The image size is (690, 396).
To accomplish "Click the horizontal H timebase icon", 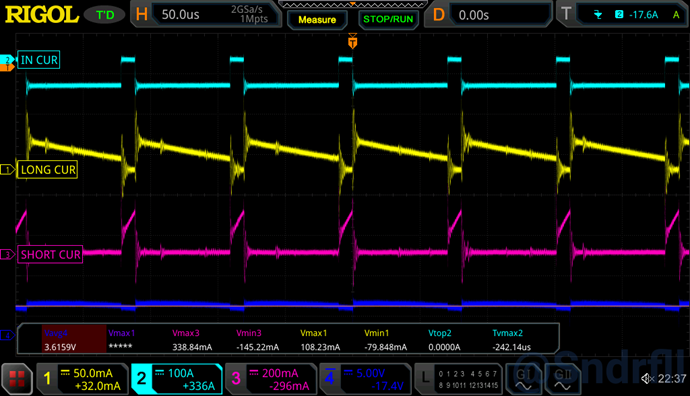I will click(142, 15).
